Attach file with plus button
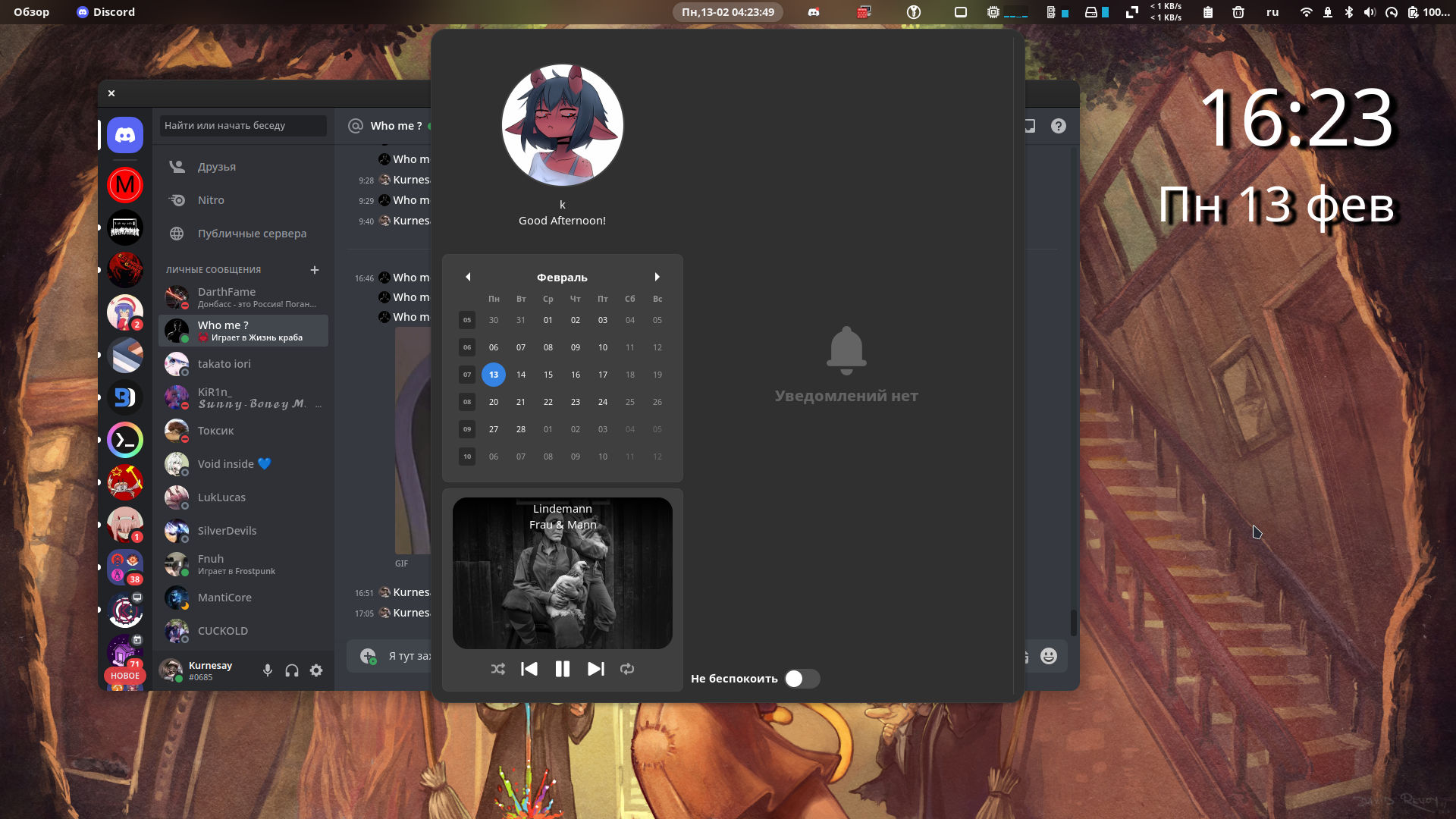1456x819 pixels. coord(368,656)
